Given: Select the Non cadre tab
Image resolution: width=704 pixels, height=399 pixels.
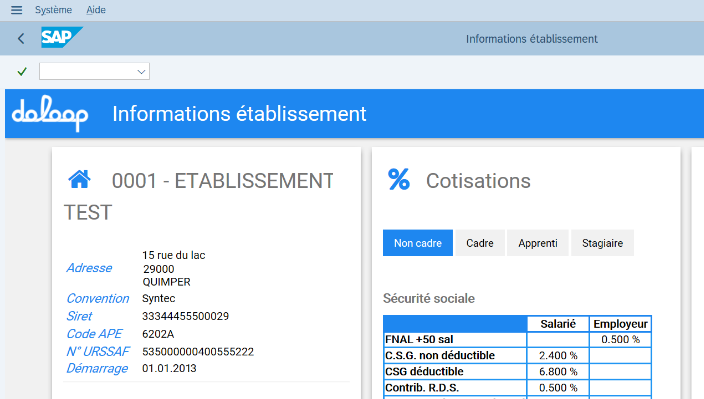Looking at the screenshot, I should coord(418,243).
